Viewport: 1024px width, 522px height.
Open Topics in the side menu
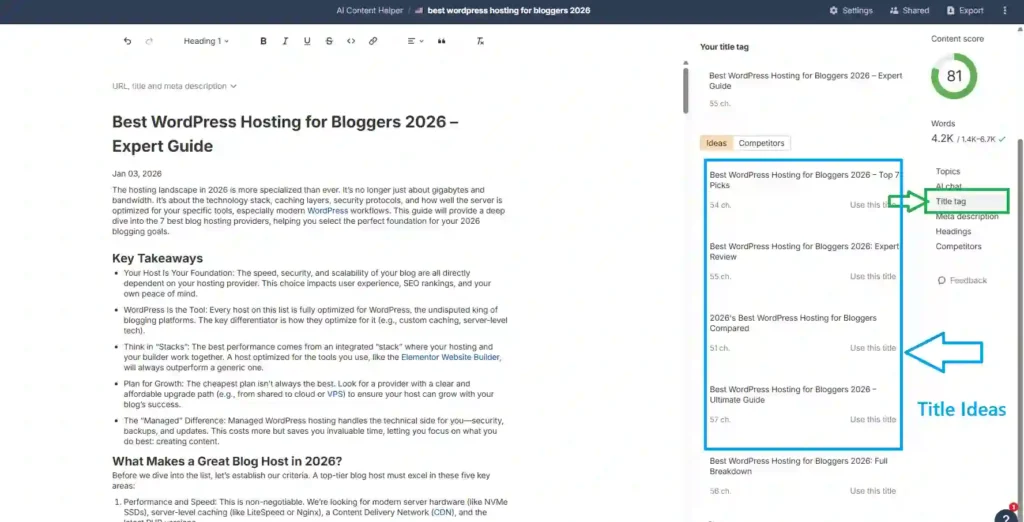click(x=948, y=171)
